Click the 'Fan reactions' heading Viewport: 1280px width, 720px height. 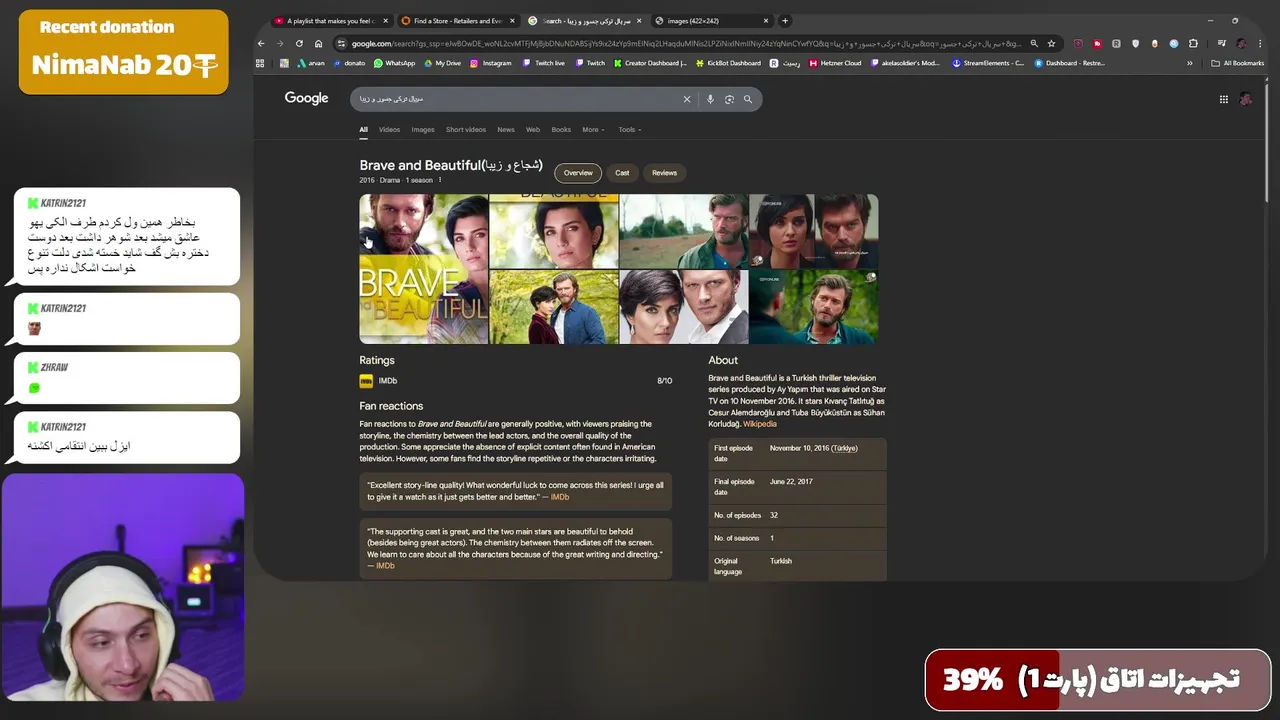point(391,406)
